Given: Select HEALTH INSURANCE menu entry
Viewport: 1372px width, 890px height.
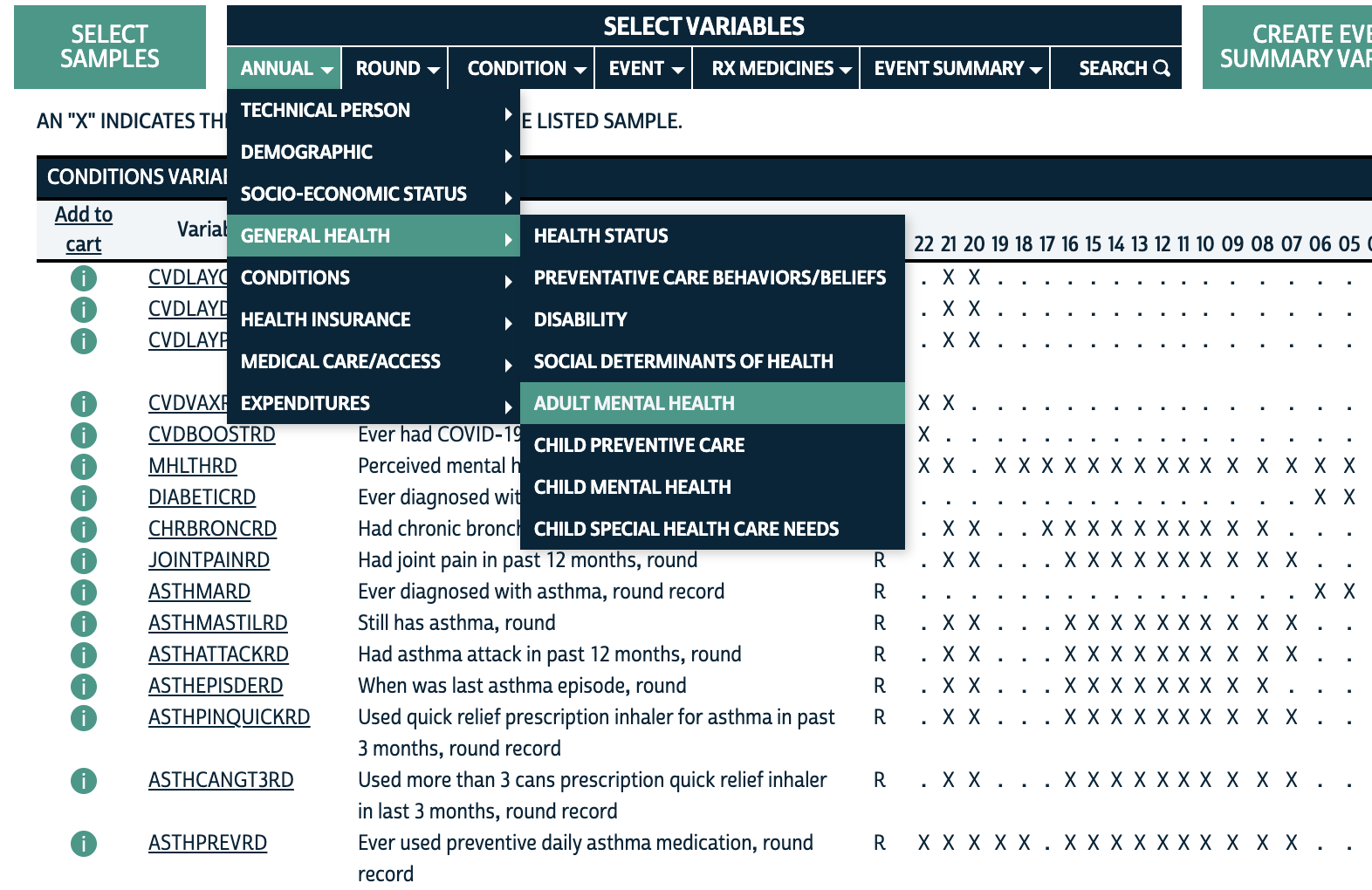Looking at the screenshot, I should point(374,319).
